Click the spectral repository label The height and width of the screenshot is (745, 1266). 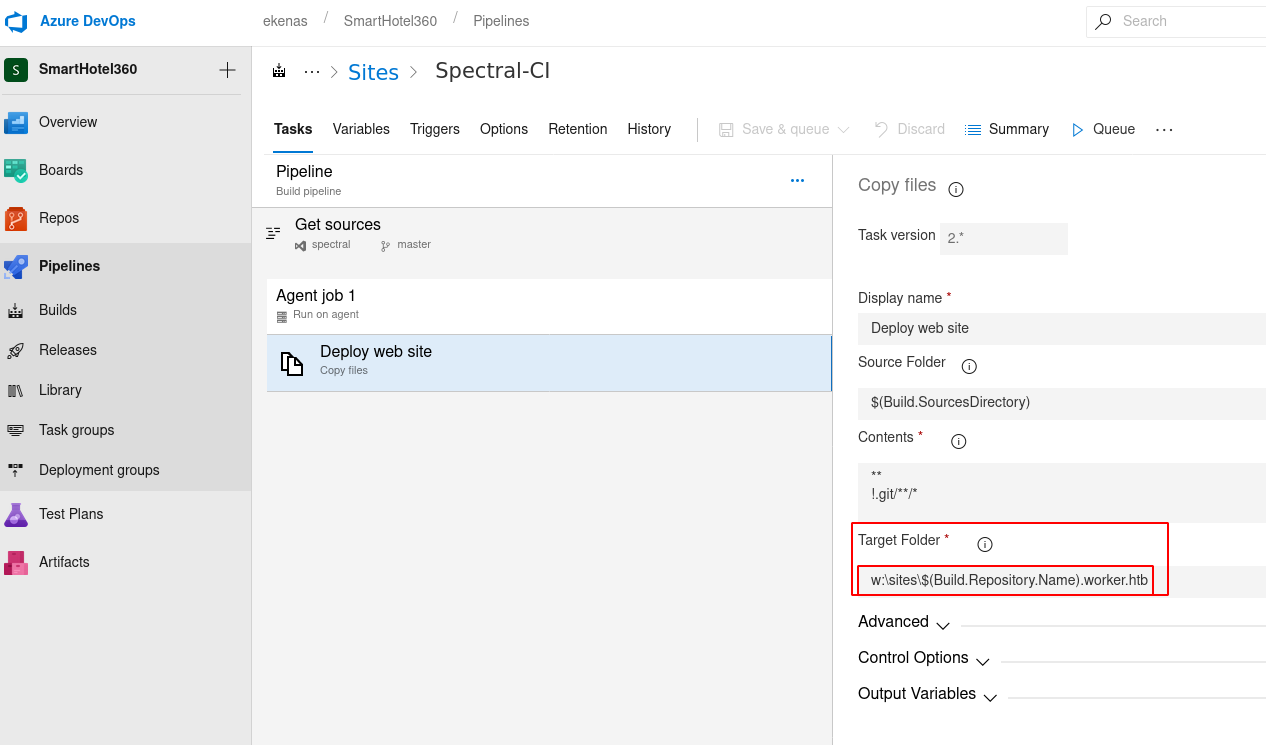pos(331,244)
